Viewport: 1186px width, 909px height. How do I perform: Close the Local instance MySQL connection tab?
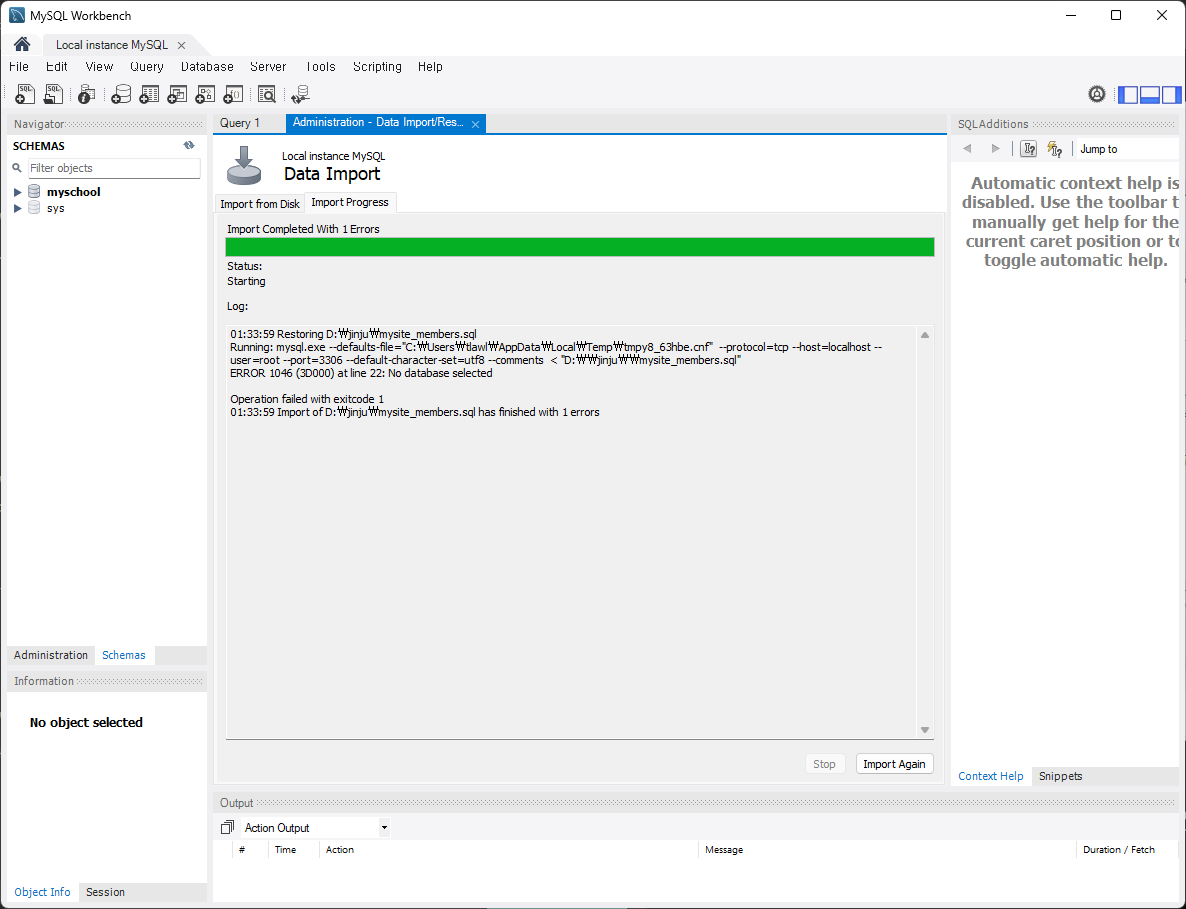[x=182, y=45]
